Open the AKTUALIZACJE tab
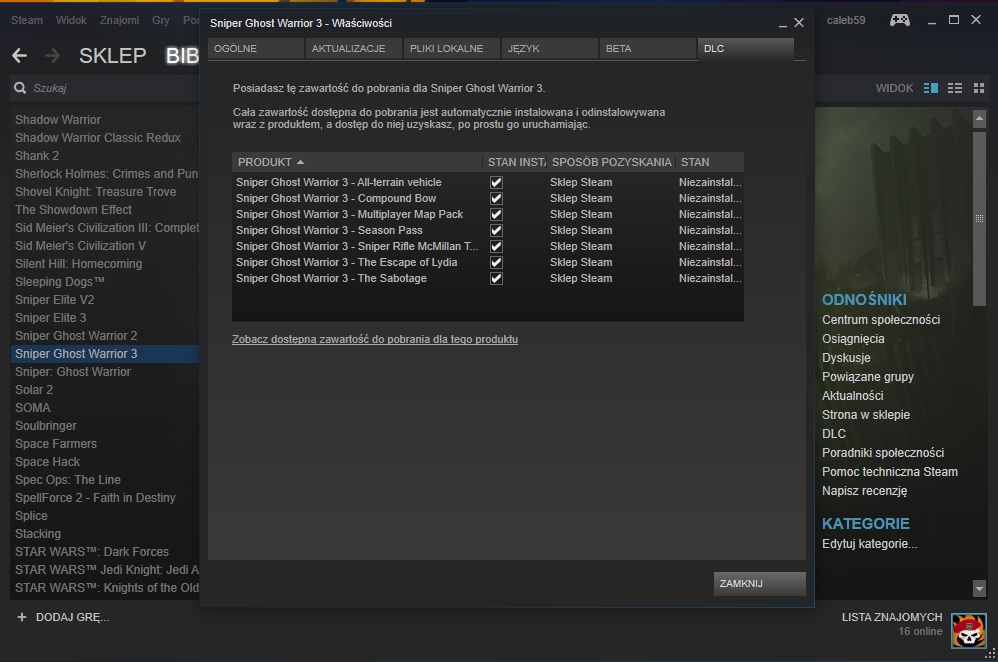 coord(354,48)
